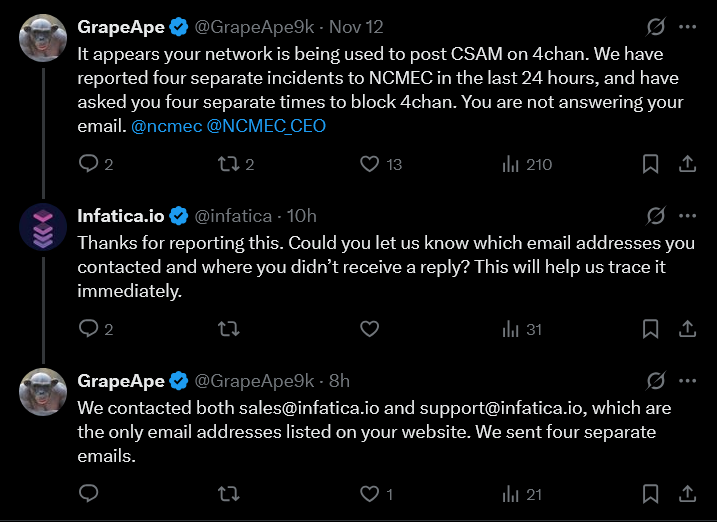Open Infatica.io profile avatar
This screenshot has height=522, width=717.
pos(43,229)
